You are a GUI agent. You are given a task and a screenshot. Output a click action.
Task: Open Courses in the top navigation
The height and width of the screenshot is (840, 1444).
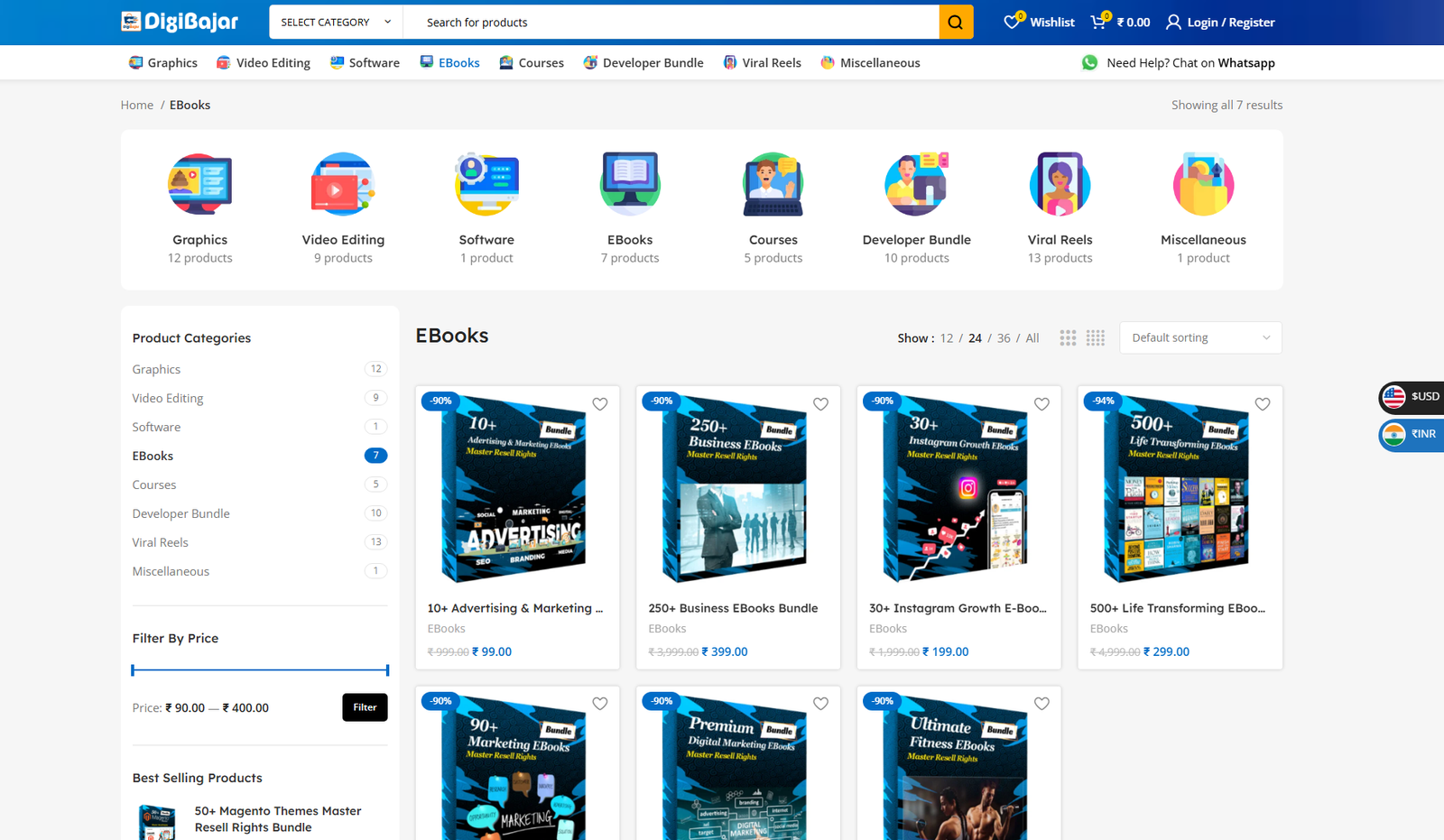pyautogui.click(x=532, y=62)
